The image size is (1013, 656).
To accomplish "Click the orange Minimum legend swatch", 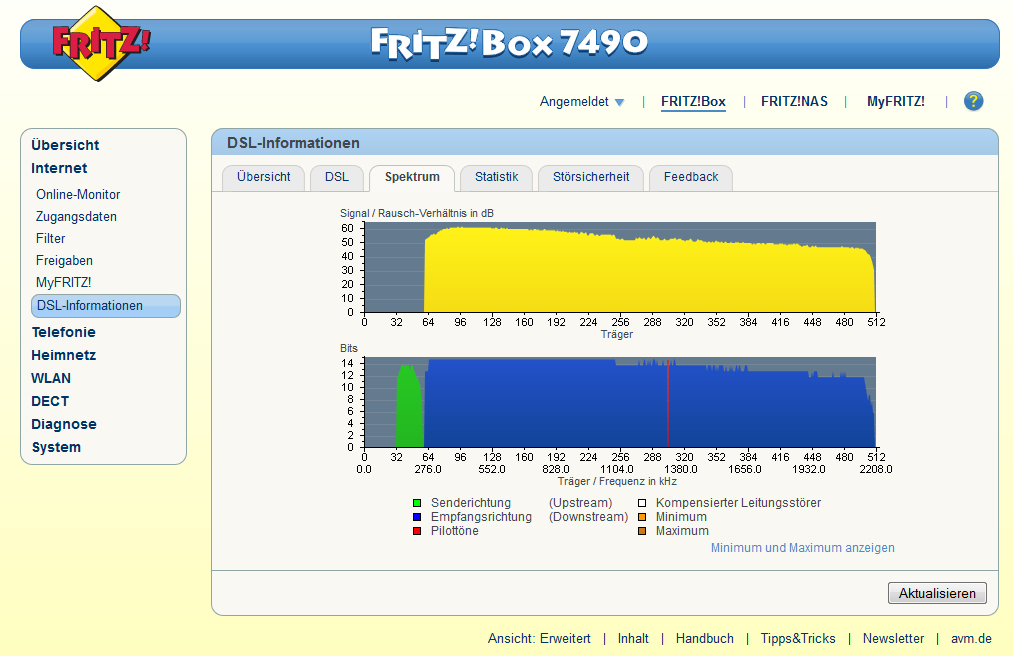I will pos(642,517).
